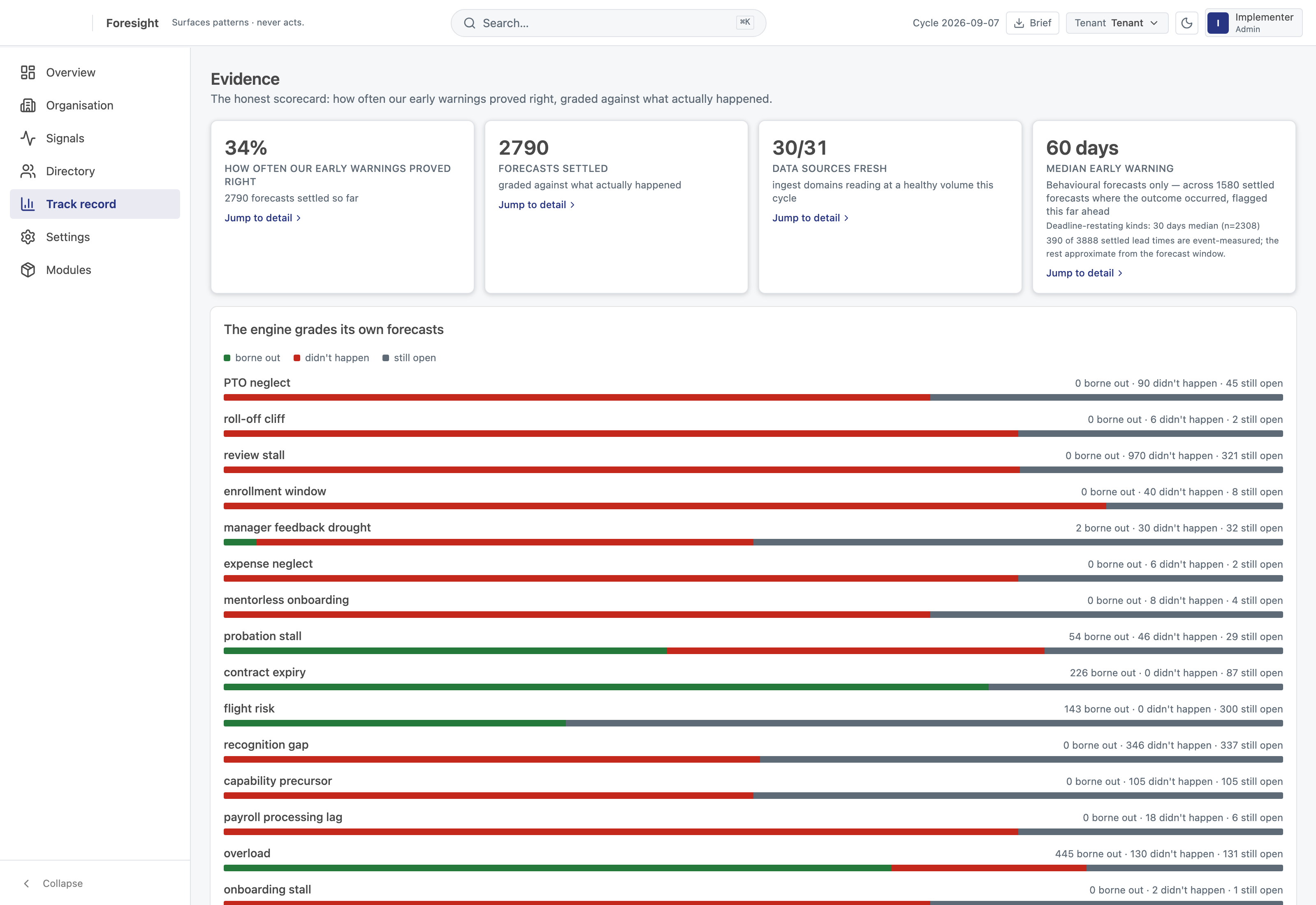The height and width of the screenshot is (905, 1316).
Task: Go to Organisation page
Action: point(95,105)
